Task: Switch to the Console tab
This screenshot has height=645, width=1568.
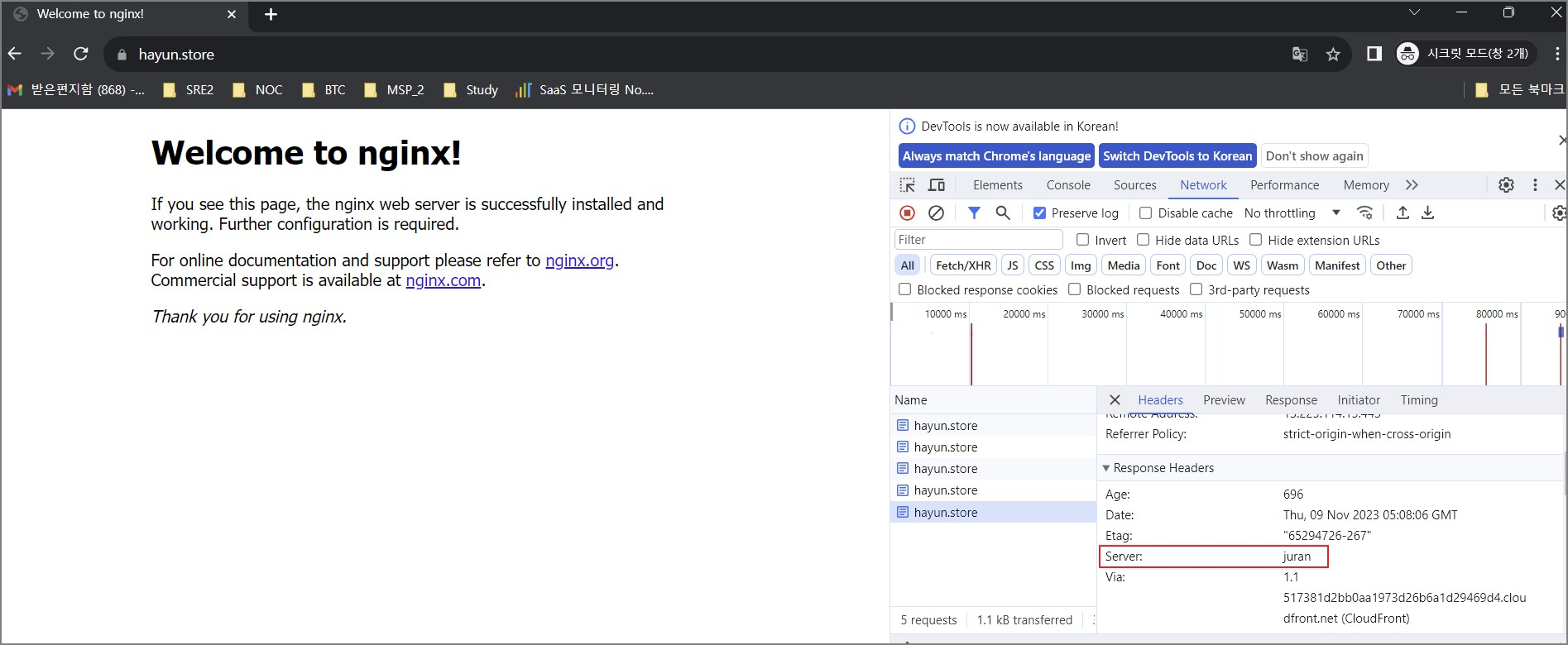Action: coord(1068,185)
